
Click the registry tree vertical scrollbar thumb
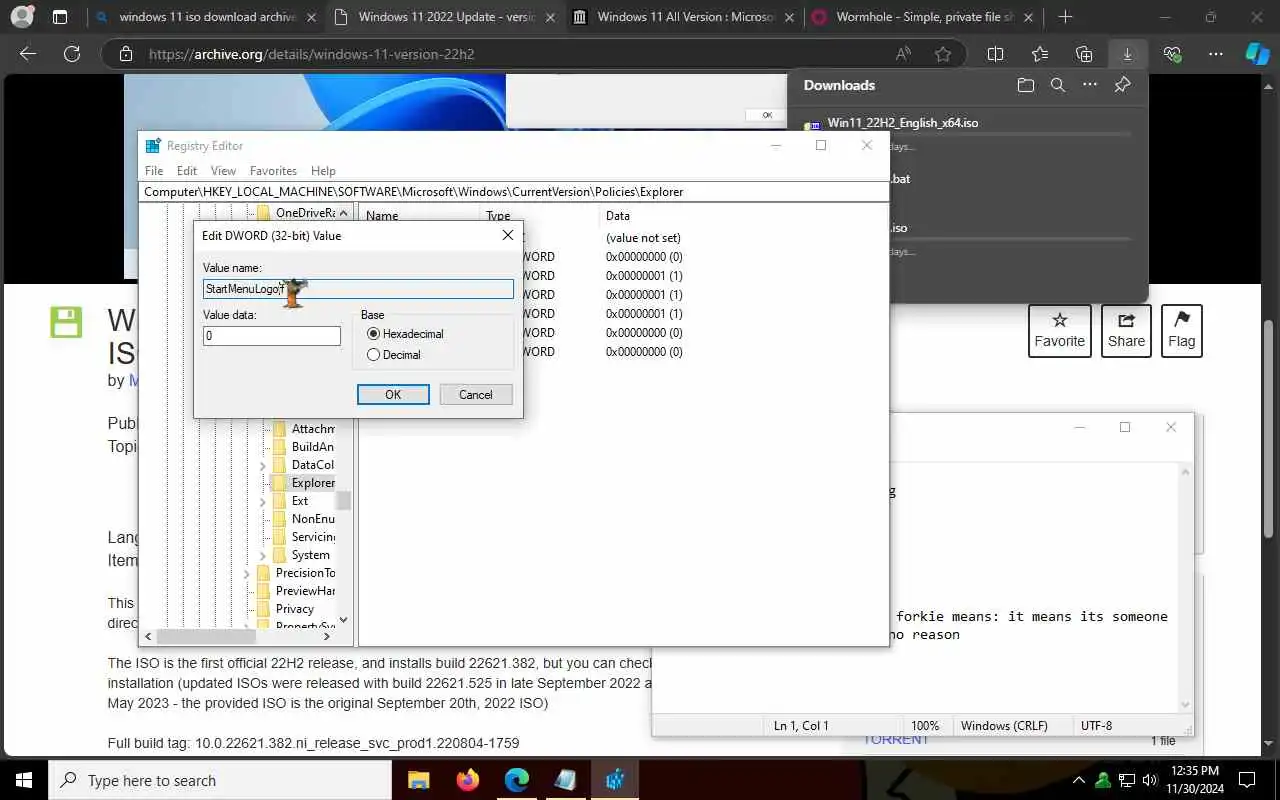(344, 500)
